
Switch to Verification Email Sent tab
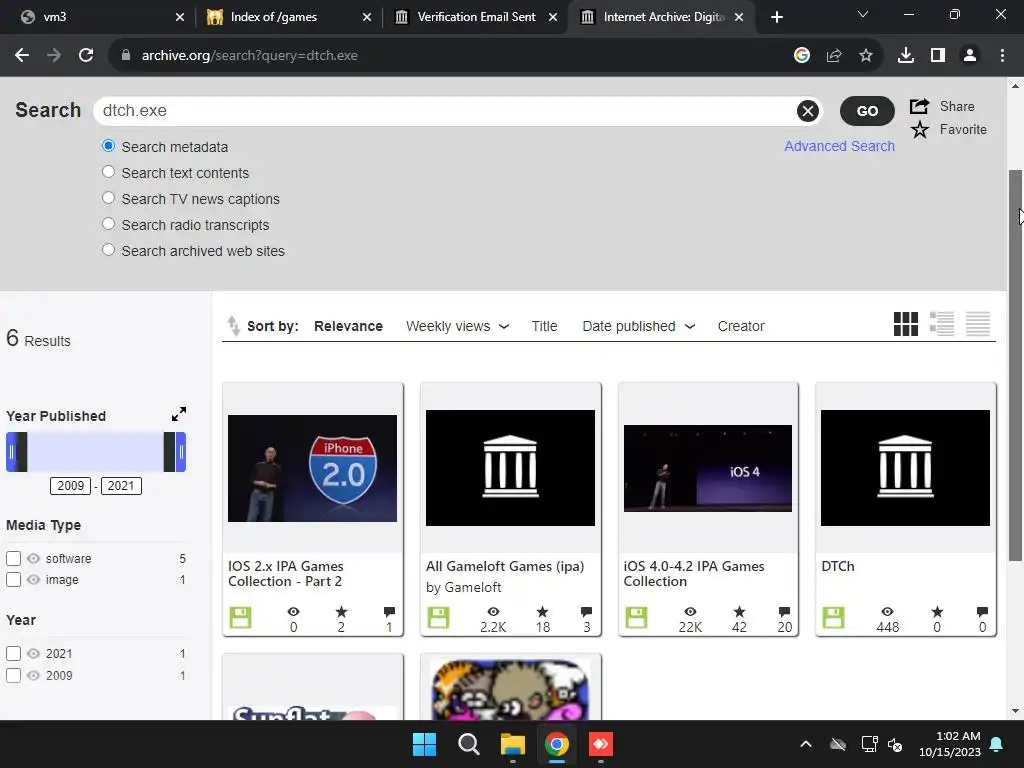click(475, 17)
